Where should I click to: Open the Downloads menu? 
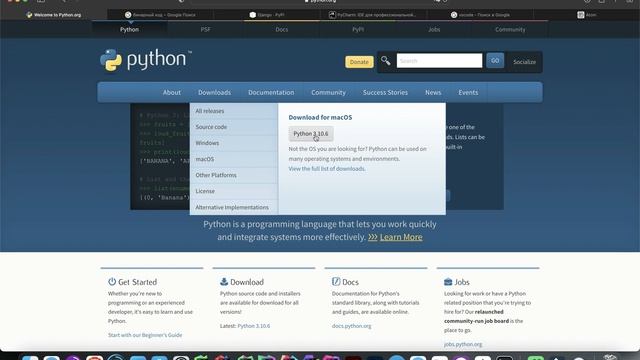215,93
